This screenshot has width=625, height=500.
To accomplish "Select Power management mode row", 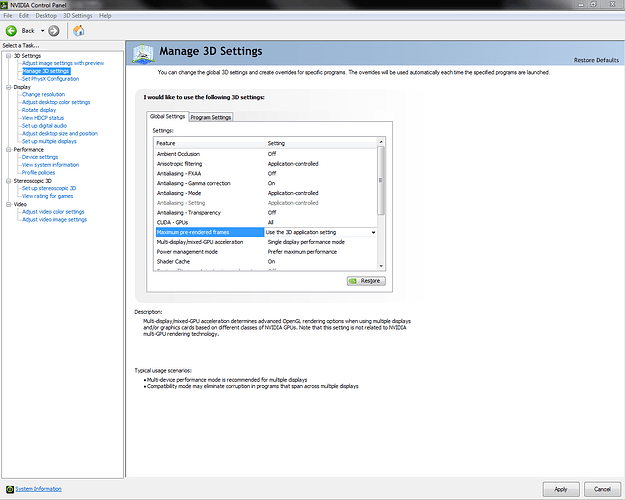I will 265,252.
